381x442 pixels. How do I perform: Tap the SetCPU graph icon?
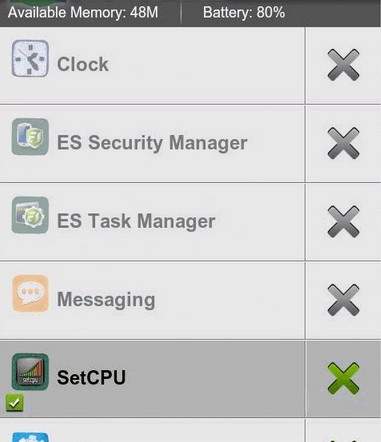tap(30, 372)
